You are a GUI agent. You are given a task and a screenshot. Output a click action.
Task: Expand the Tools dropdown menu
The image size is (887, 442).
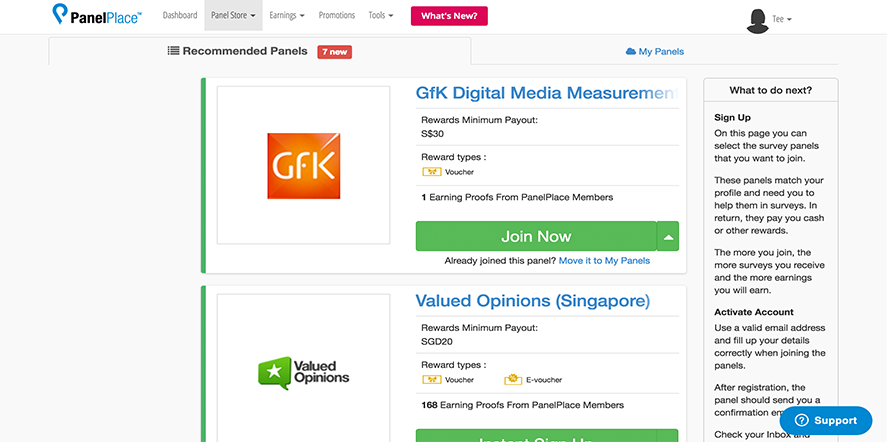tap(381, 15)
